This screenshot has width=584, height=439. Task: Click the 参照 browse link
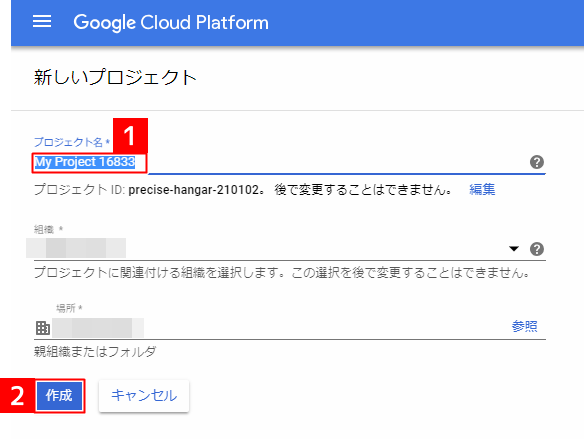coord(524,326)
